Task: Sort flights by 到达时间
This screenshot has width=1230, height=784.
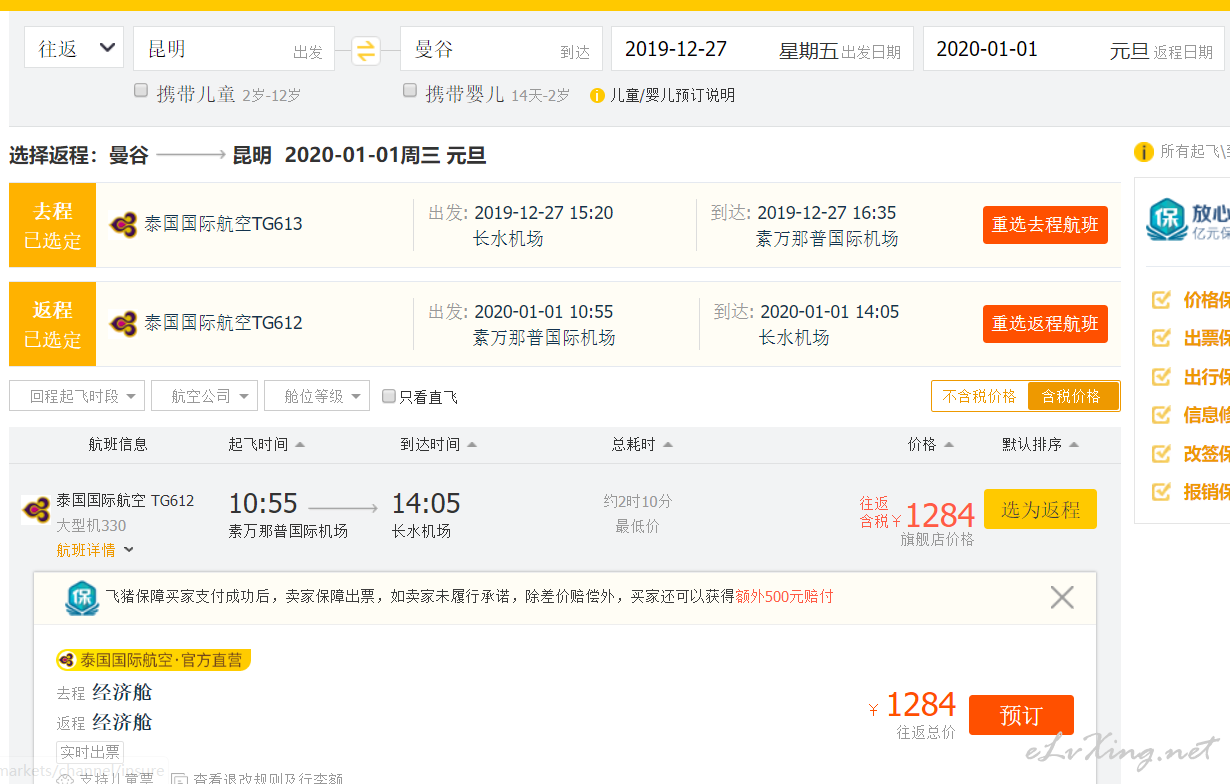Action: pos(438,445)
